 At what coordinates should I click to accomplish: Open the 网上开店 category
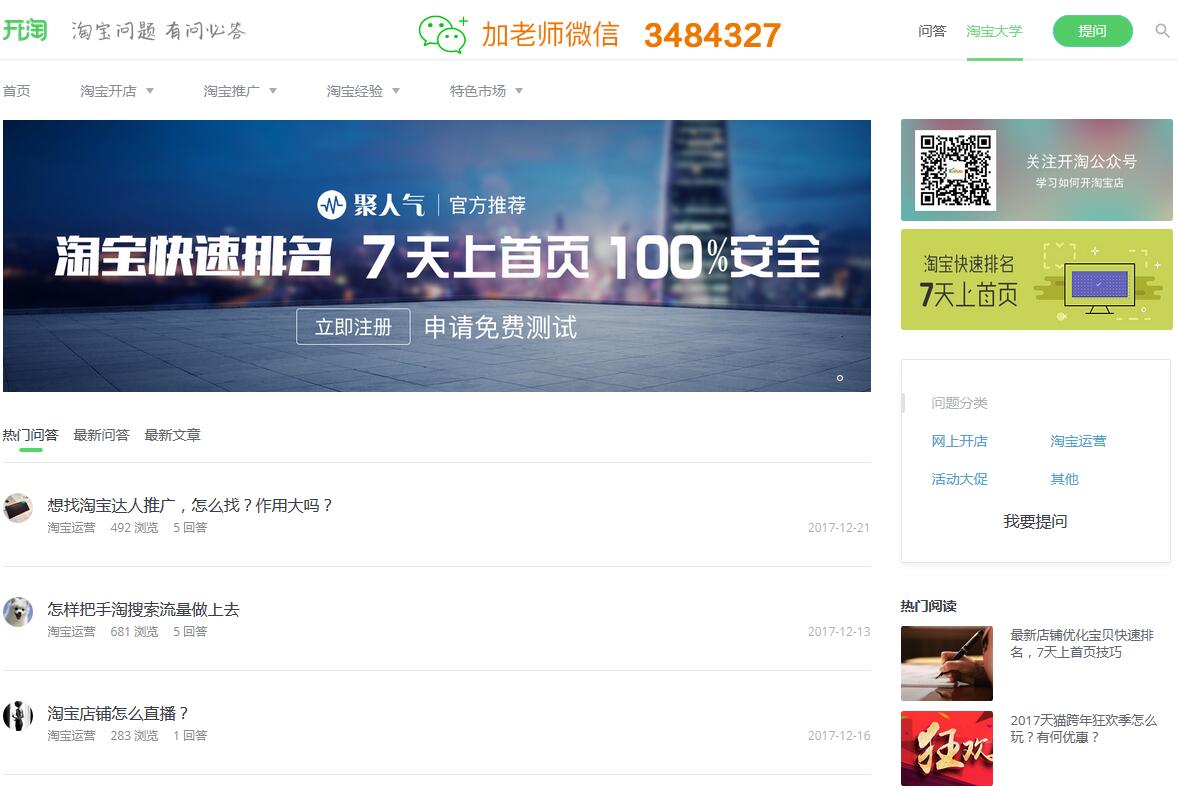tap(959, 441)
